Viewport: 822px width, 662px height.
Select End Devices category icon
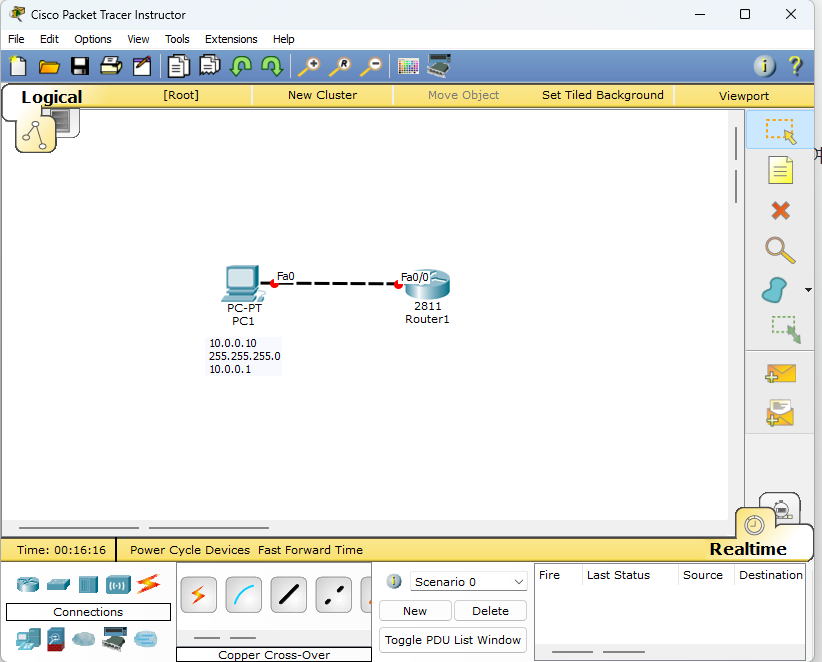pos(28,639)
